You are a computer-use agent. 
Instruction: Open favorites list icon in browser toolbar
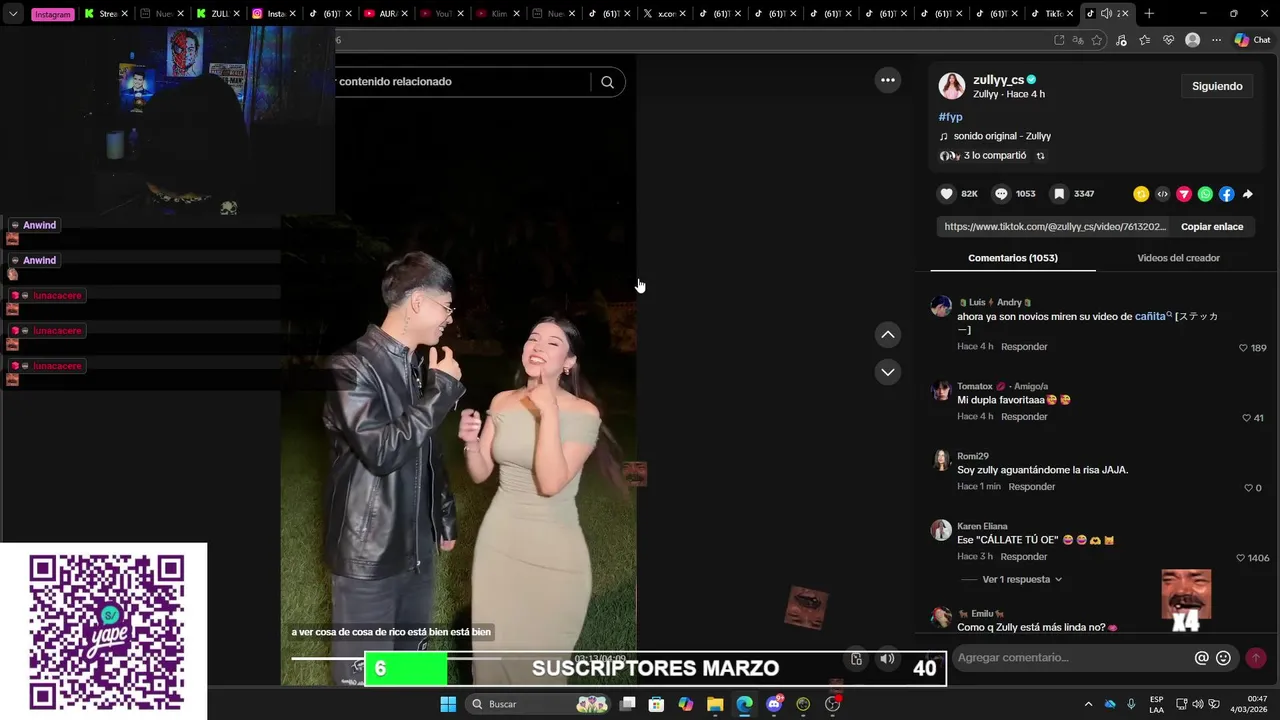[x=1144, y=40]
